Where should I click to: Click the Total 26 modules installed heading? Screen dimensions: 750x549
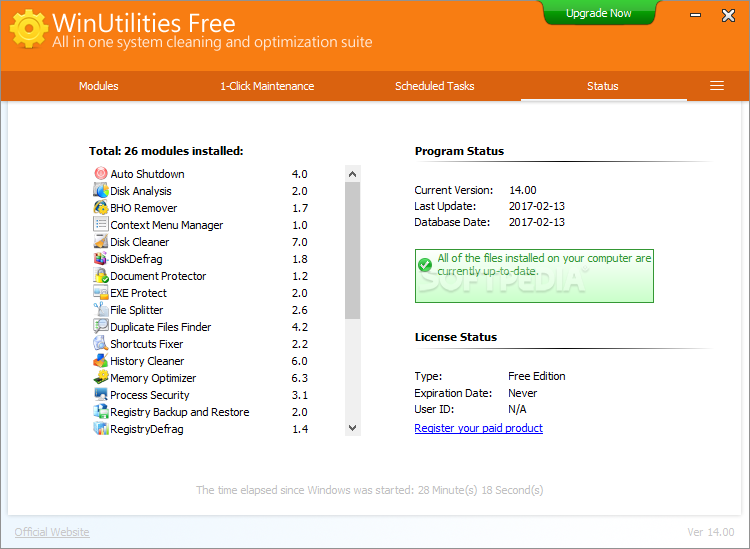(x=166, y=151)
